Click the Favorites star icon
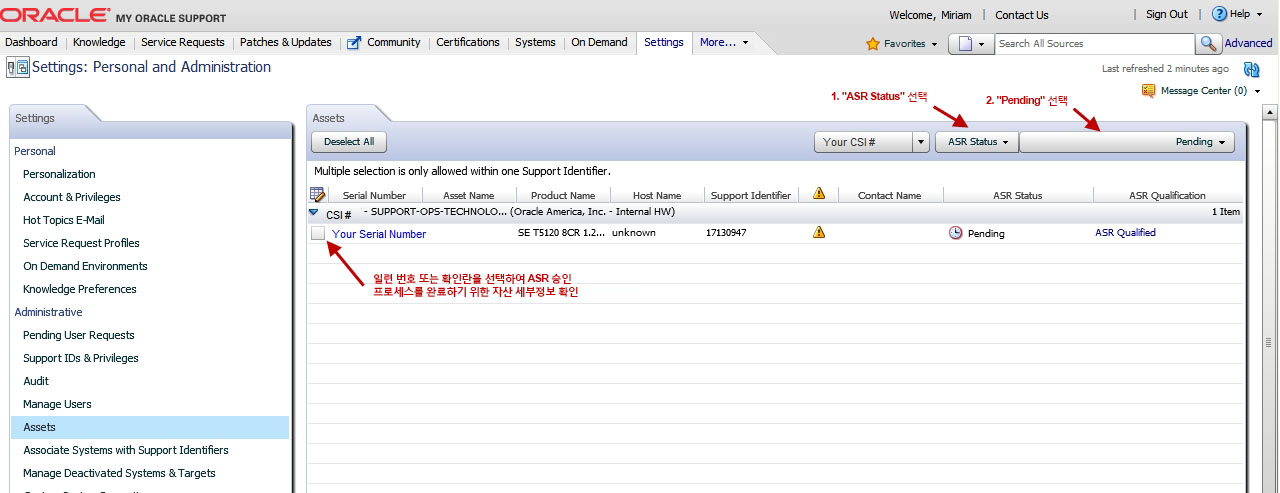This screenshot has height=493, width=1280. [x=872, y=44]
